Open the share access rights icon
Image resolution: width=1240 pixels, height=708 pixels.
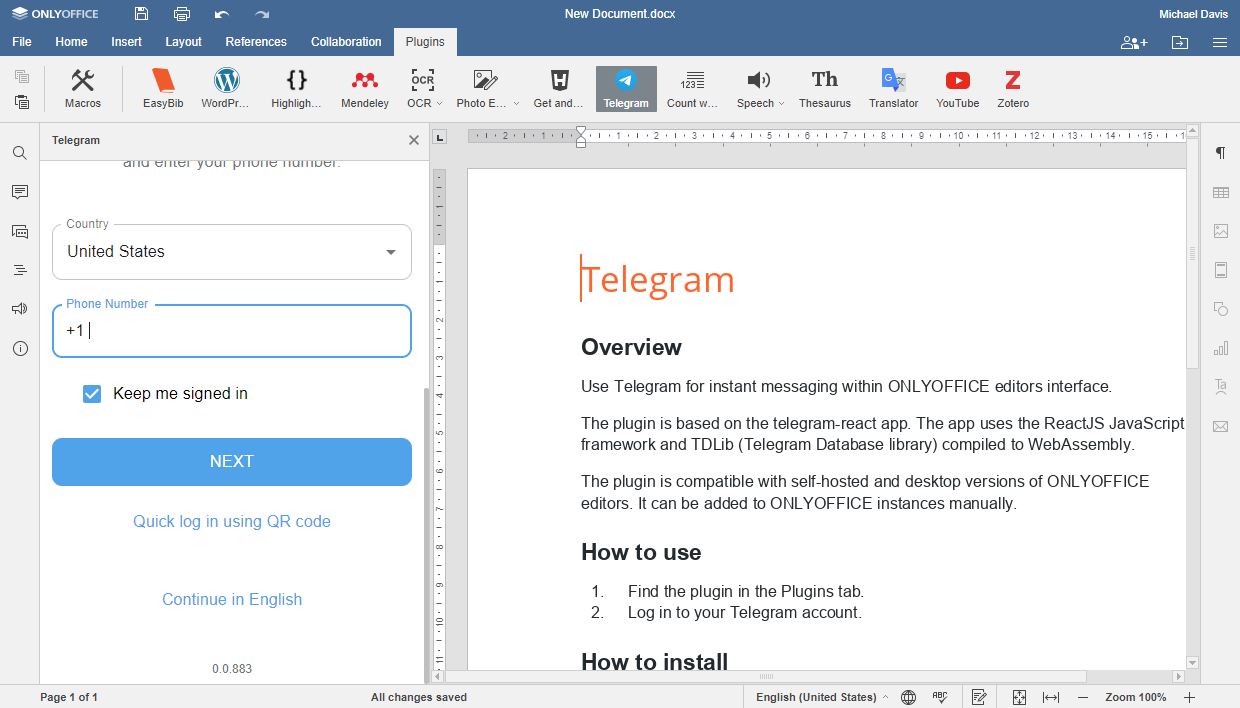[x=1134, y=42]
